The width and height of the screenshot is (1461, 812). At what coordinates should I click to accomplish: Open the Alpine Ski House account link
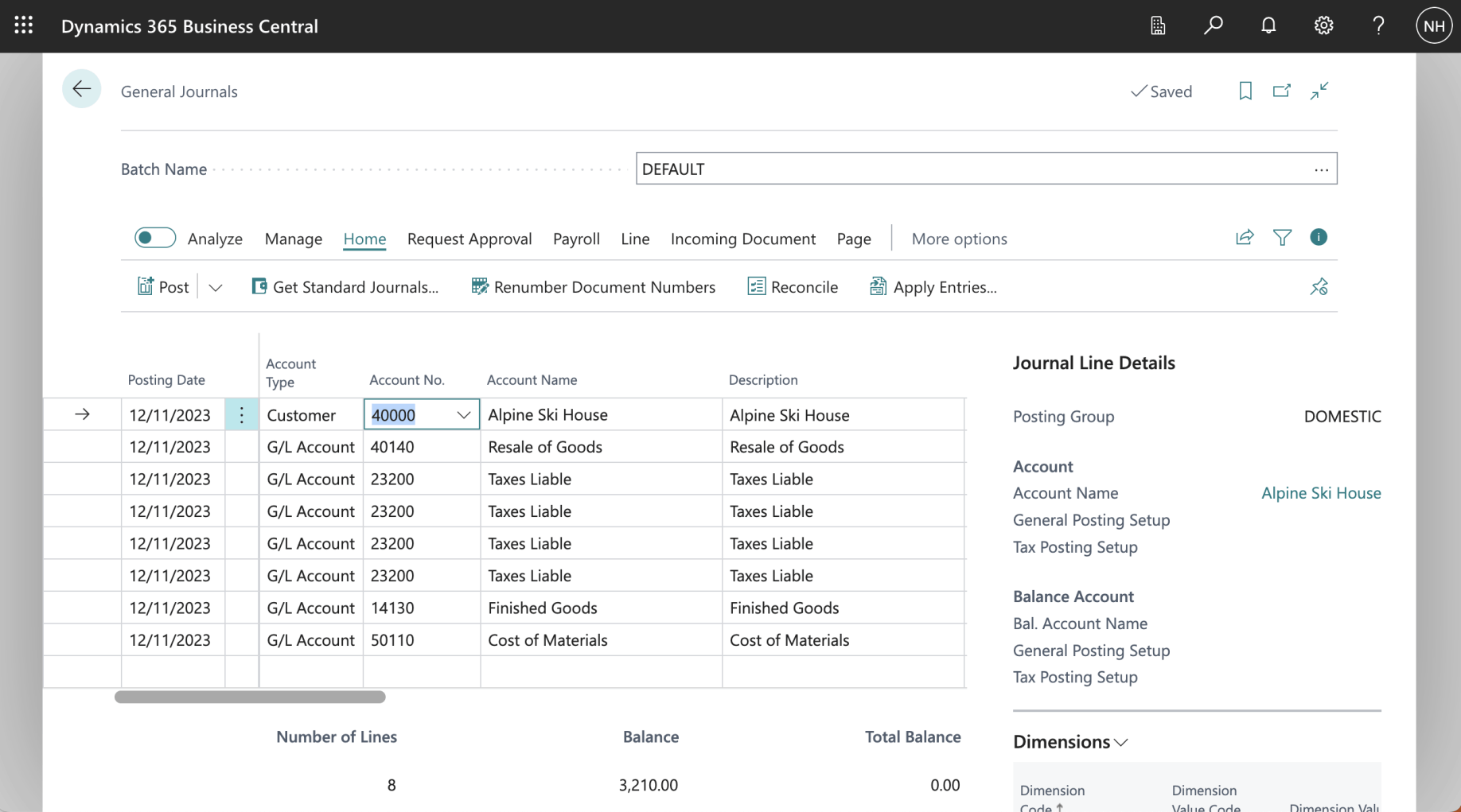click(1320, 493)
